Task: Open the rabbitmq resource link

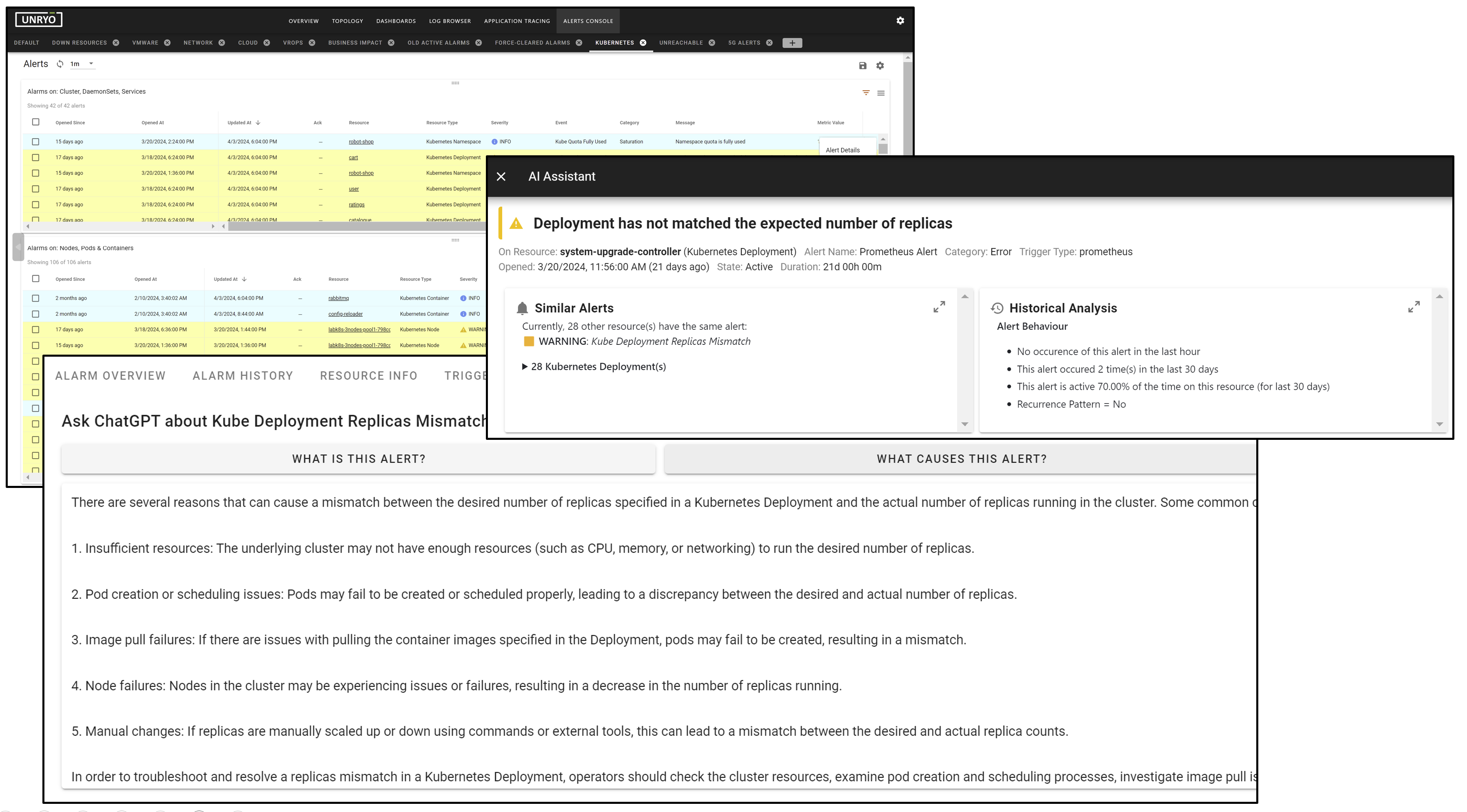Action: coord(338,298)
